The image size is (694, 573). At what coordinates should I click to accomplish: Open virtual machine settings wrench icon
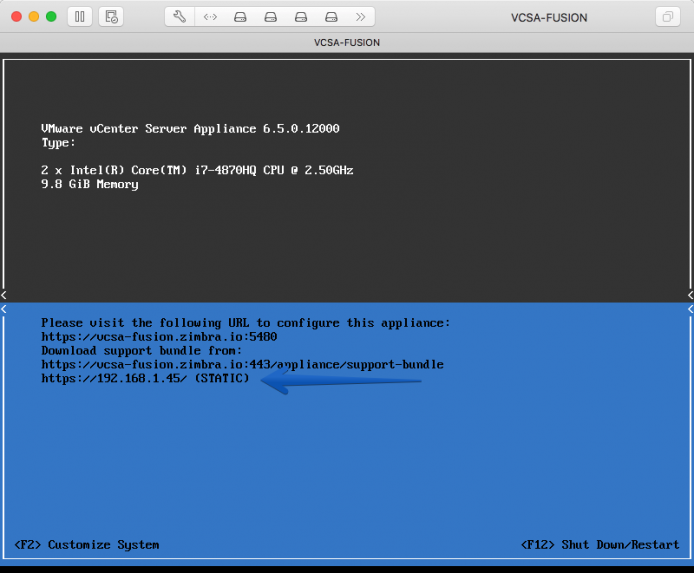tap(179, 17)
